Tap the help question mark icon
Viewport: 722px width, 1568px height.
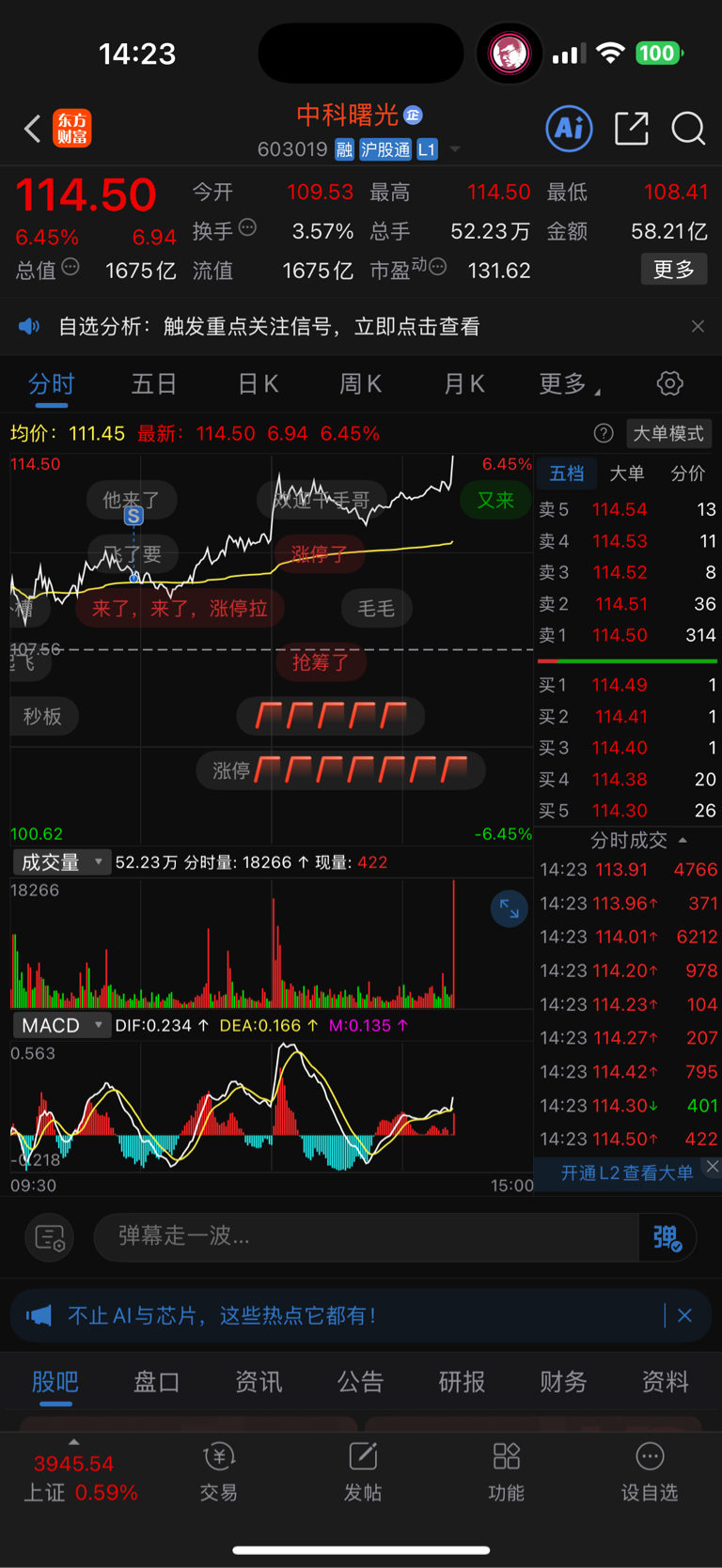tap(604, 433)
